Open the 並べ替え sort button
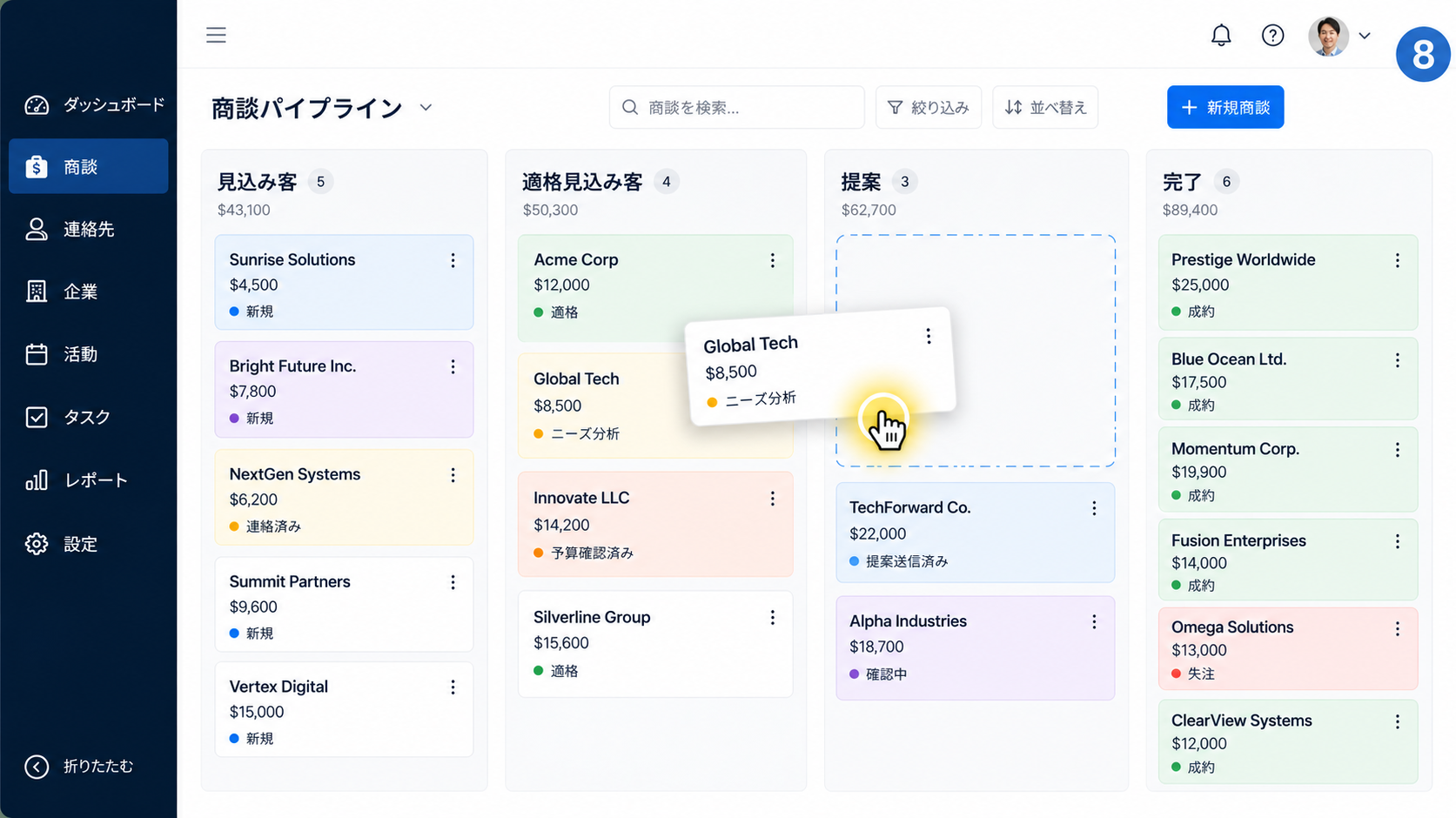1456x818 pixels. tap(1045, 107)
